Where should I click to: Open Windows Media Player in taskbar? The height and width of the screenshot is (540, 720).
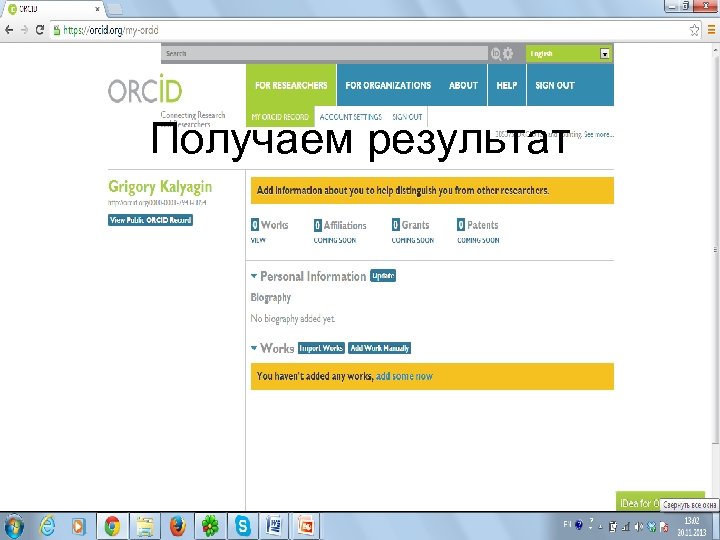[79, 526]
